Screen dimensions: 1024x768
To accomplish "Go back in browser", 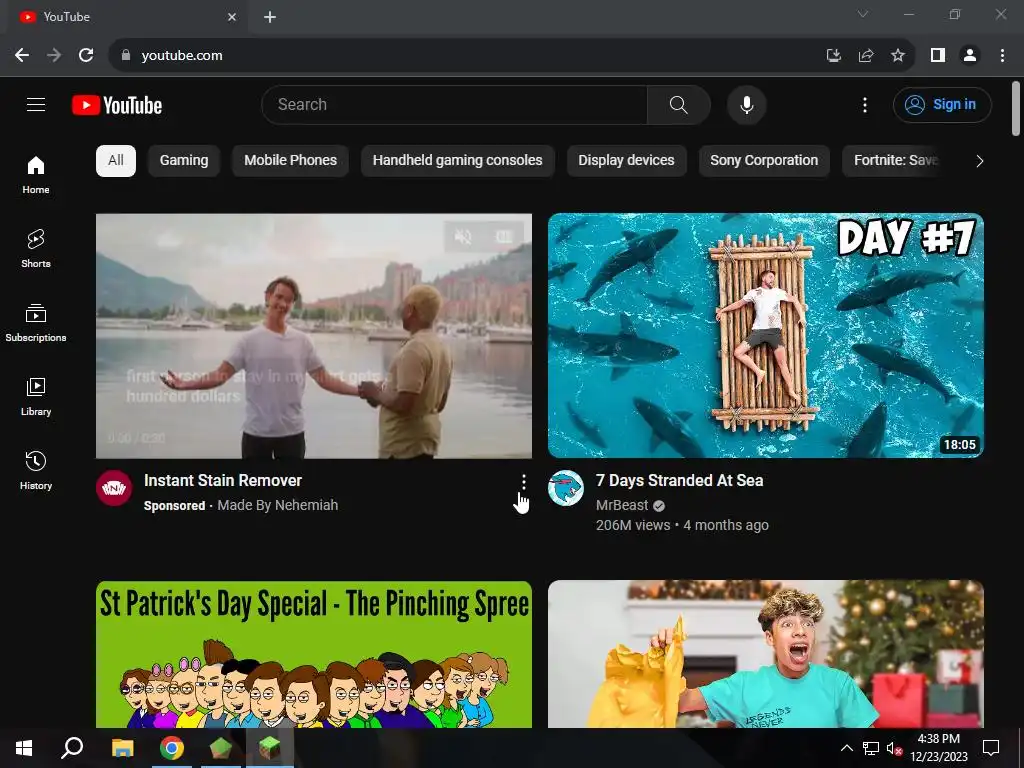I will click(22, 56).
